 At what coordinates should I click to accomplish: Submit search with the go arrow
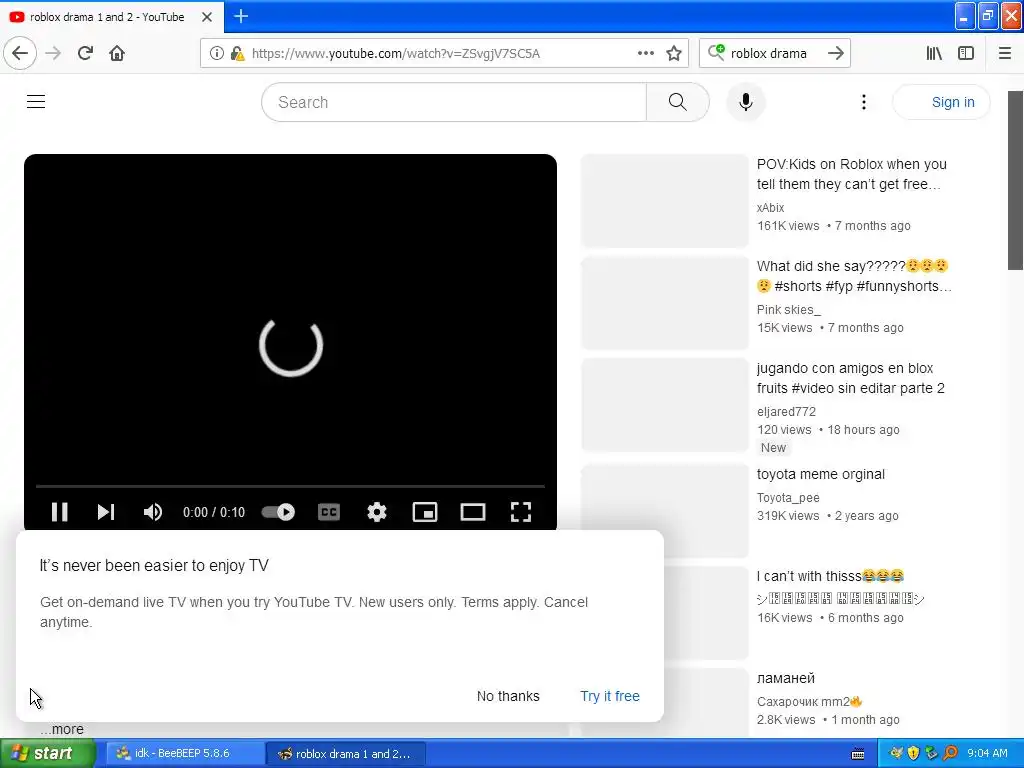836,54
